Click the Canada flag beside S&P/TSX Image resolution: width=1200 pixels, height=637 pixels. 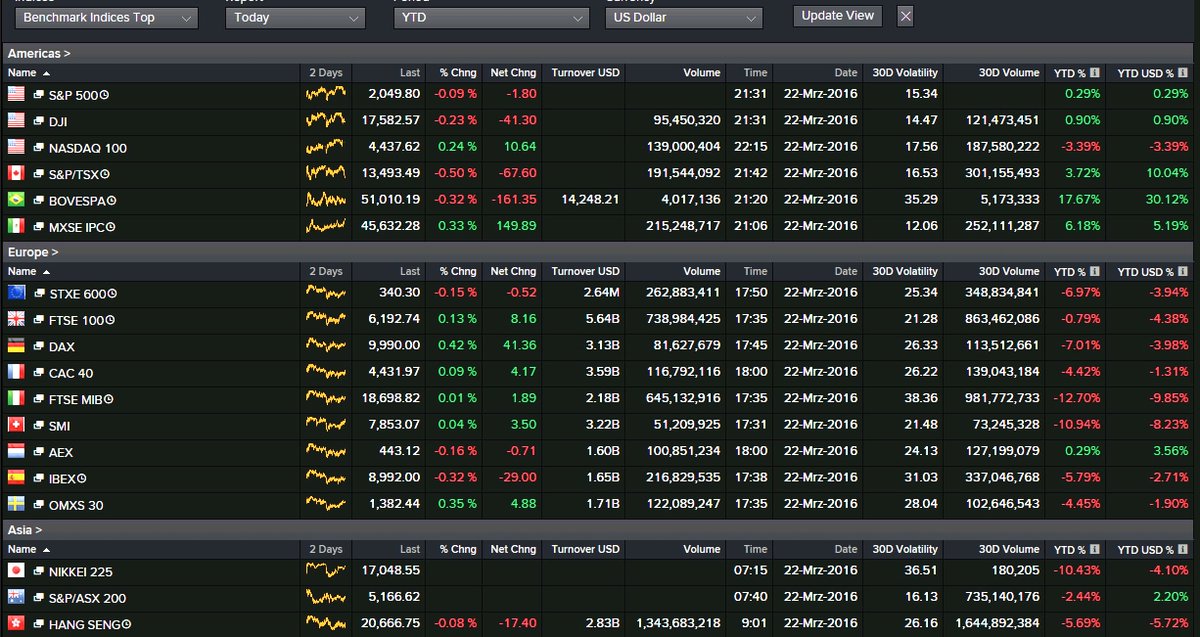[16, 173]
